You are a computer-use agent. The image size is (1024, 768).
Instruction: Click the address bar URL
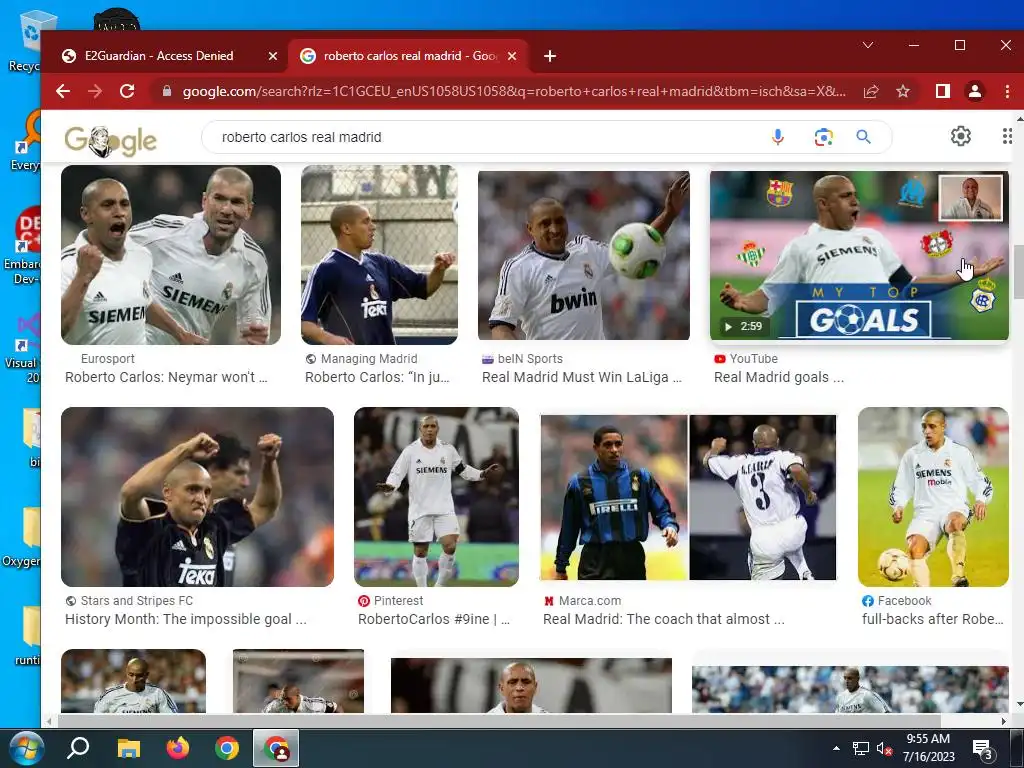tap(514, 91)
